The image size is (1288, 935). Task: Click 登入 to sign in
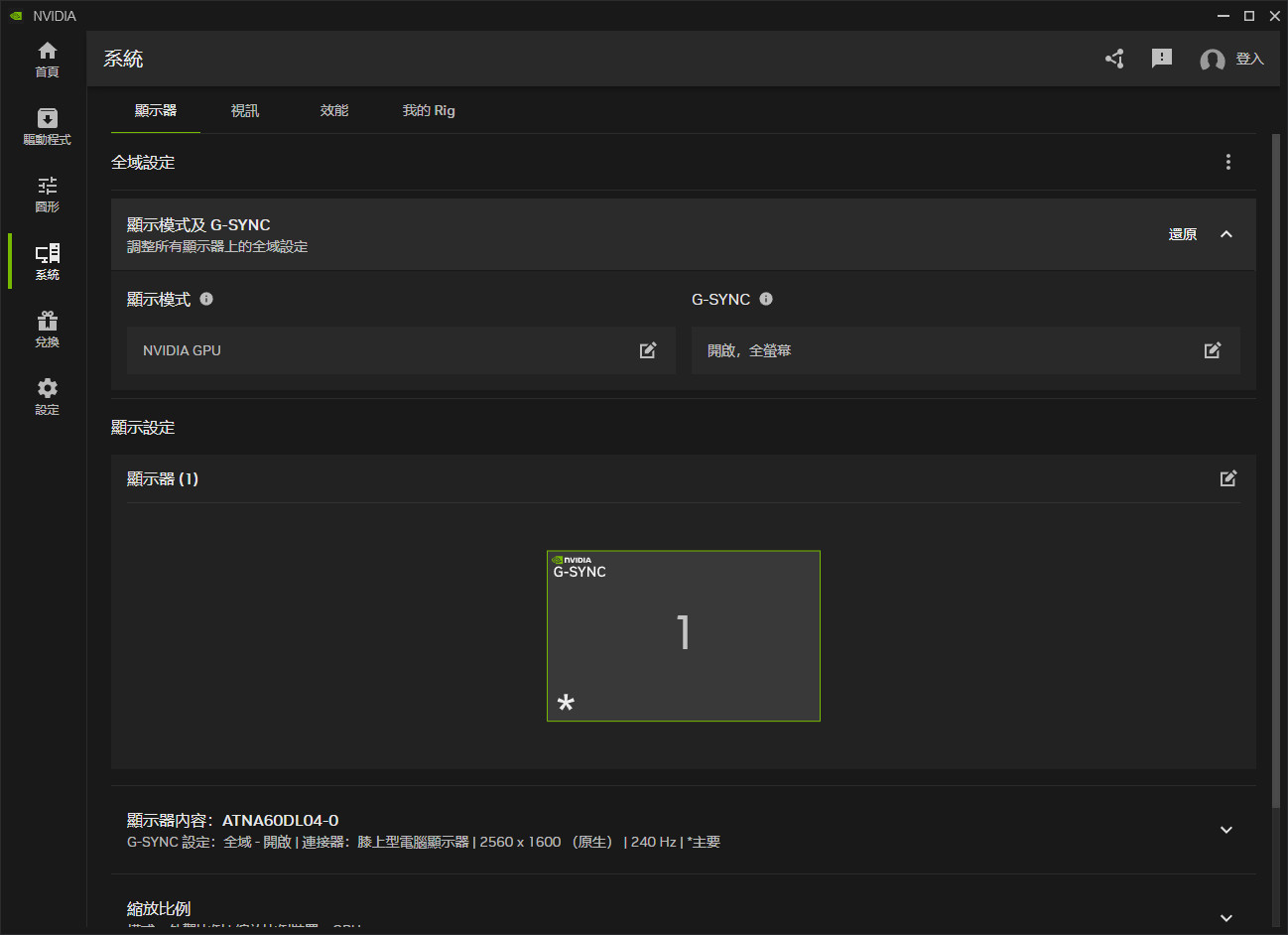pyautogui.click(x=1250, y=60)
